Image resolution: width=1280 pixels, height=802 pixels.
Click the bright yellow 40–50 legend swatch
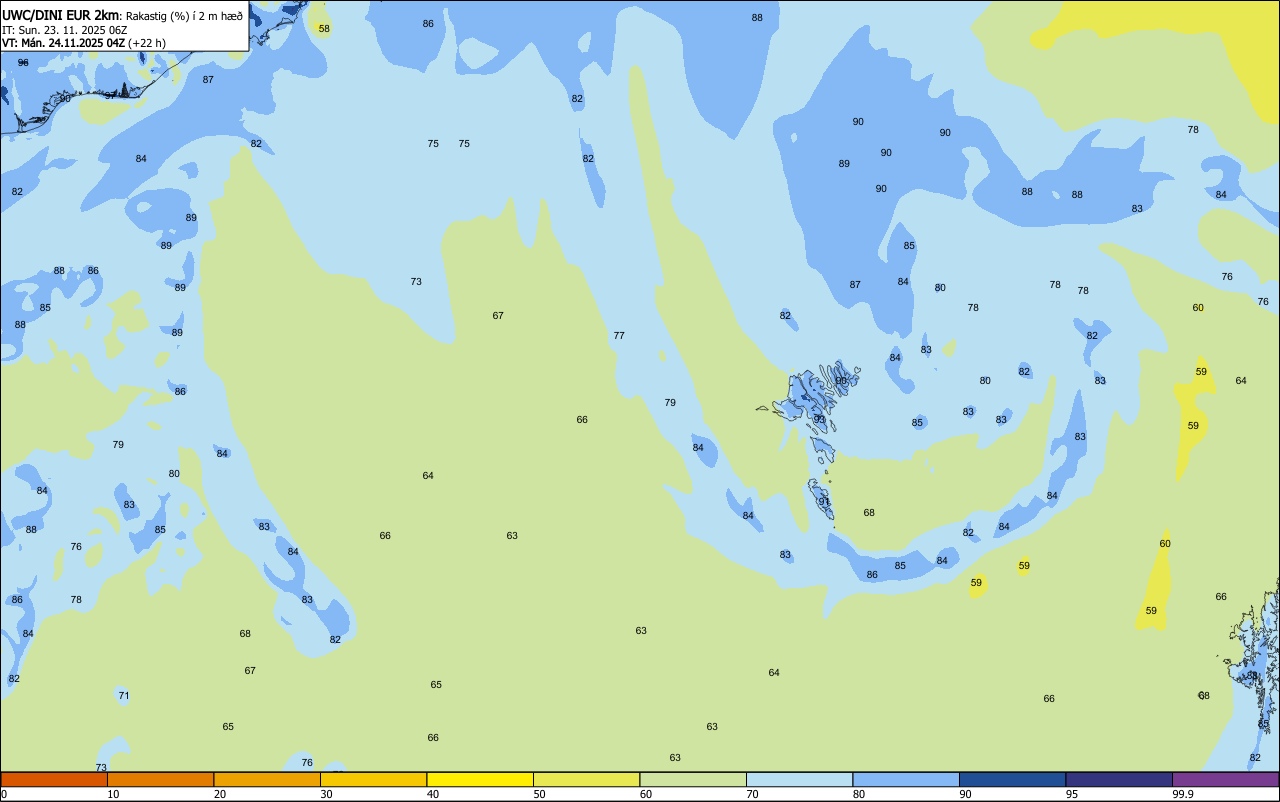click(480, 779)
